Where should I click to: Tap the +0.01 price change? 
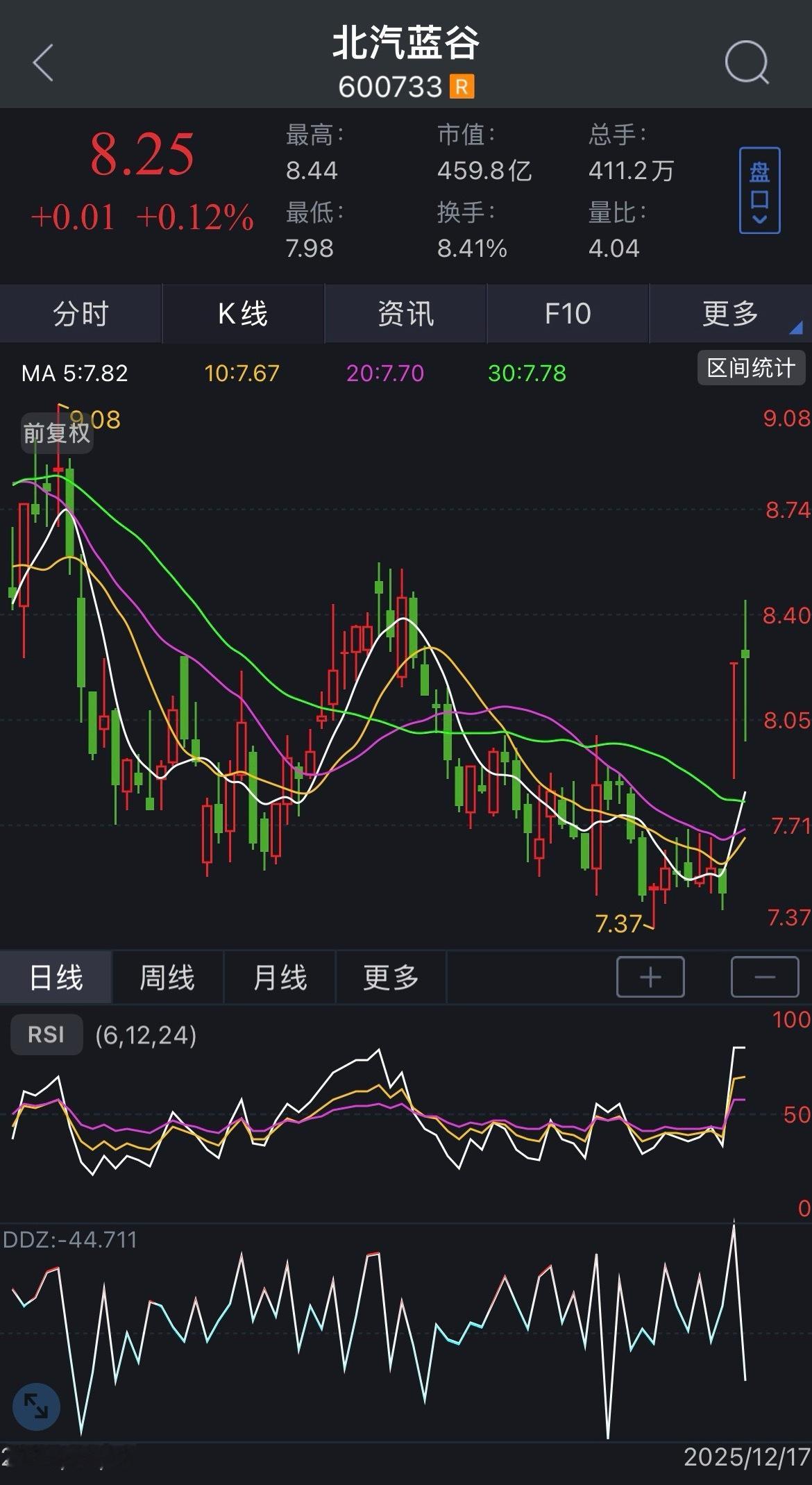click(73, 217)
